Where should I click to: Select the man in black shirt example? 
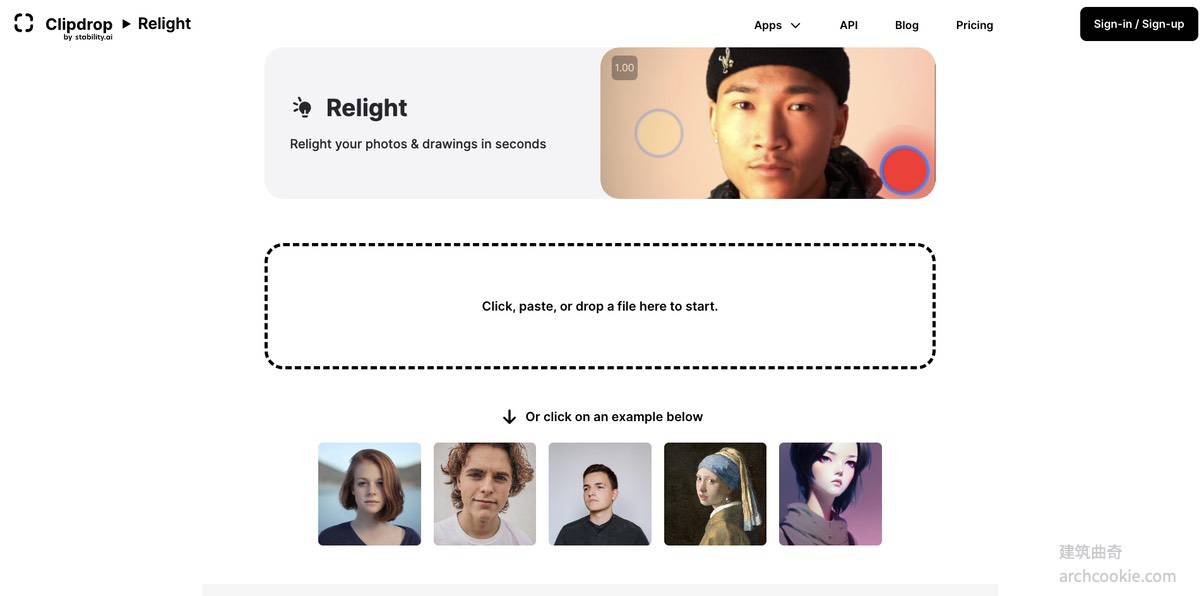coord(600,494)
